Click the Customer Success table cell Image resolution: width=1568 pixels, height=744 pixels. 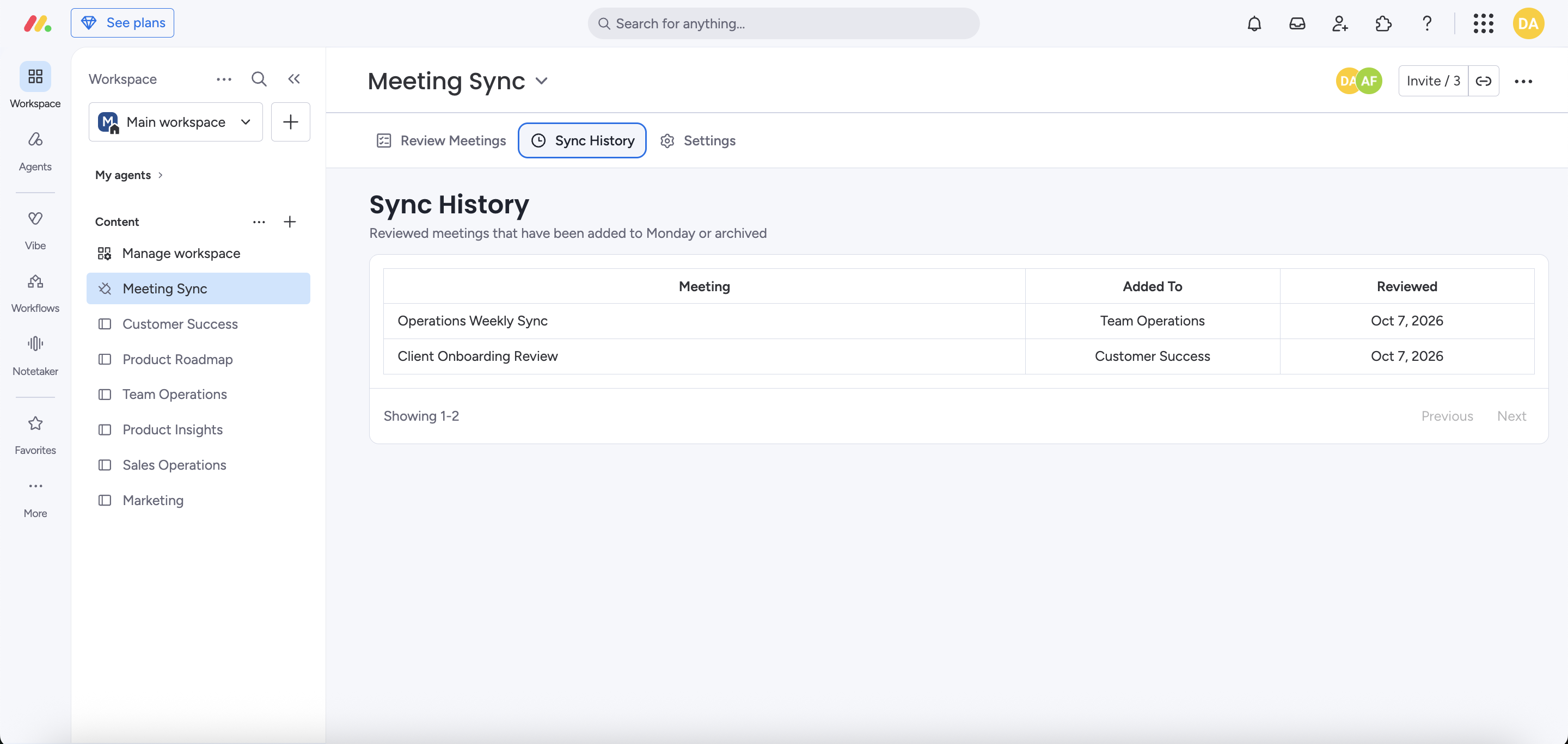[1152, 356]
